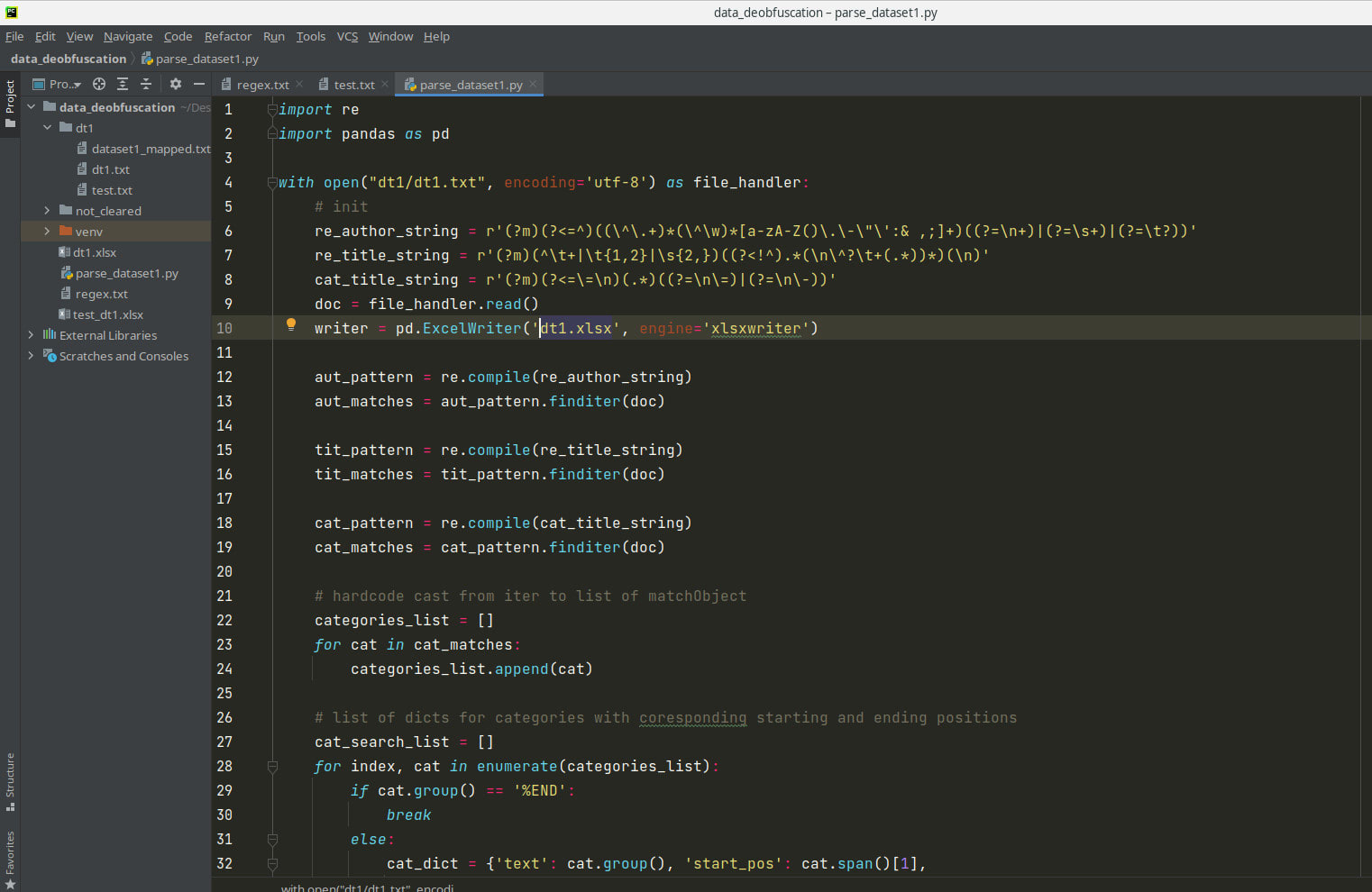Click the locate opened file crosshair icon
This screenshot has height=892, width=1372.
pyautogui.click(x=99, y=84)
